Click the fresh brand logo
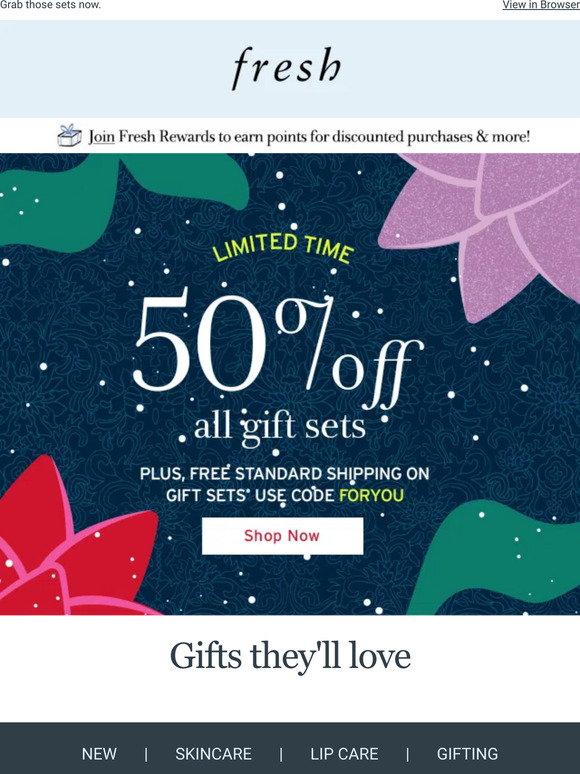The image size is (580, 774). pyautogui.click(x=287, y=68)
